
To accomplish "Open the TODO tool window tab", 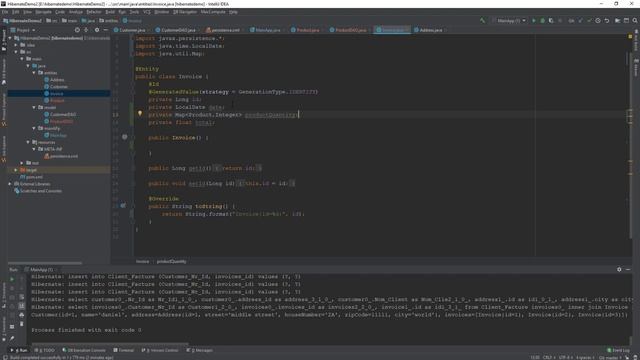I will pos(45,350).
